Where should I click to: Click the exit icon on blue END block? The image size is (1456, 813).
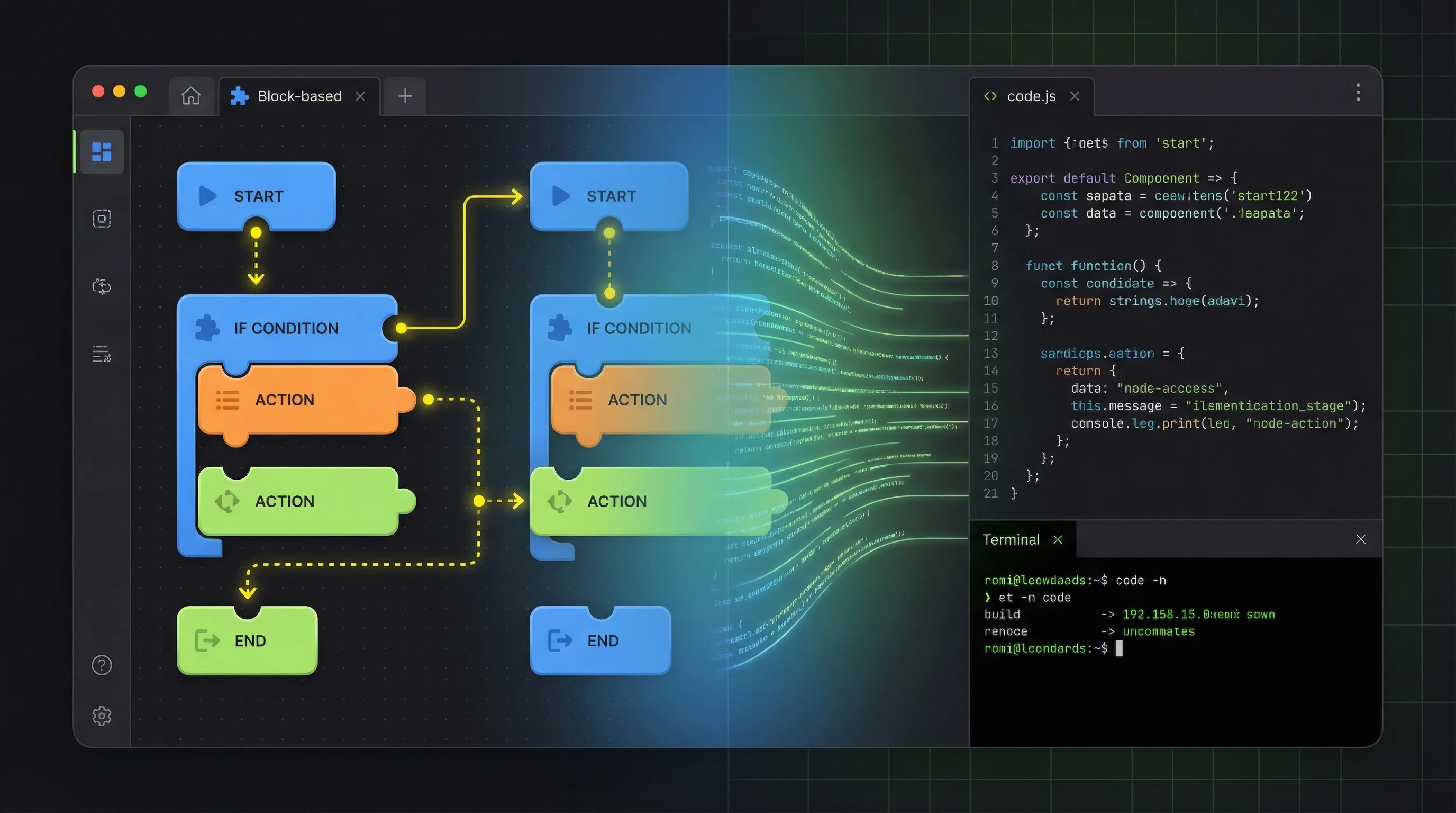[x=560, y=640]
